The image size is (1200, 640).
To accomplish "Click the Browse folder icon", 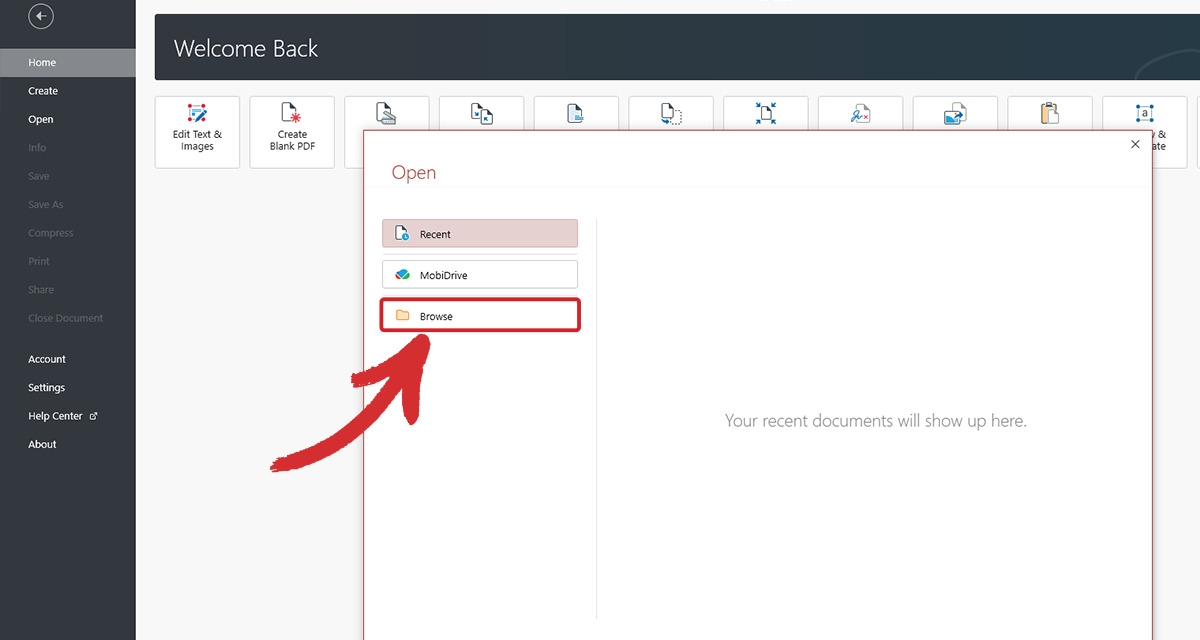I will coord(402,316).
